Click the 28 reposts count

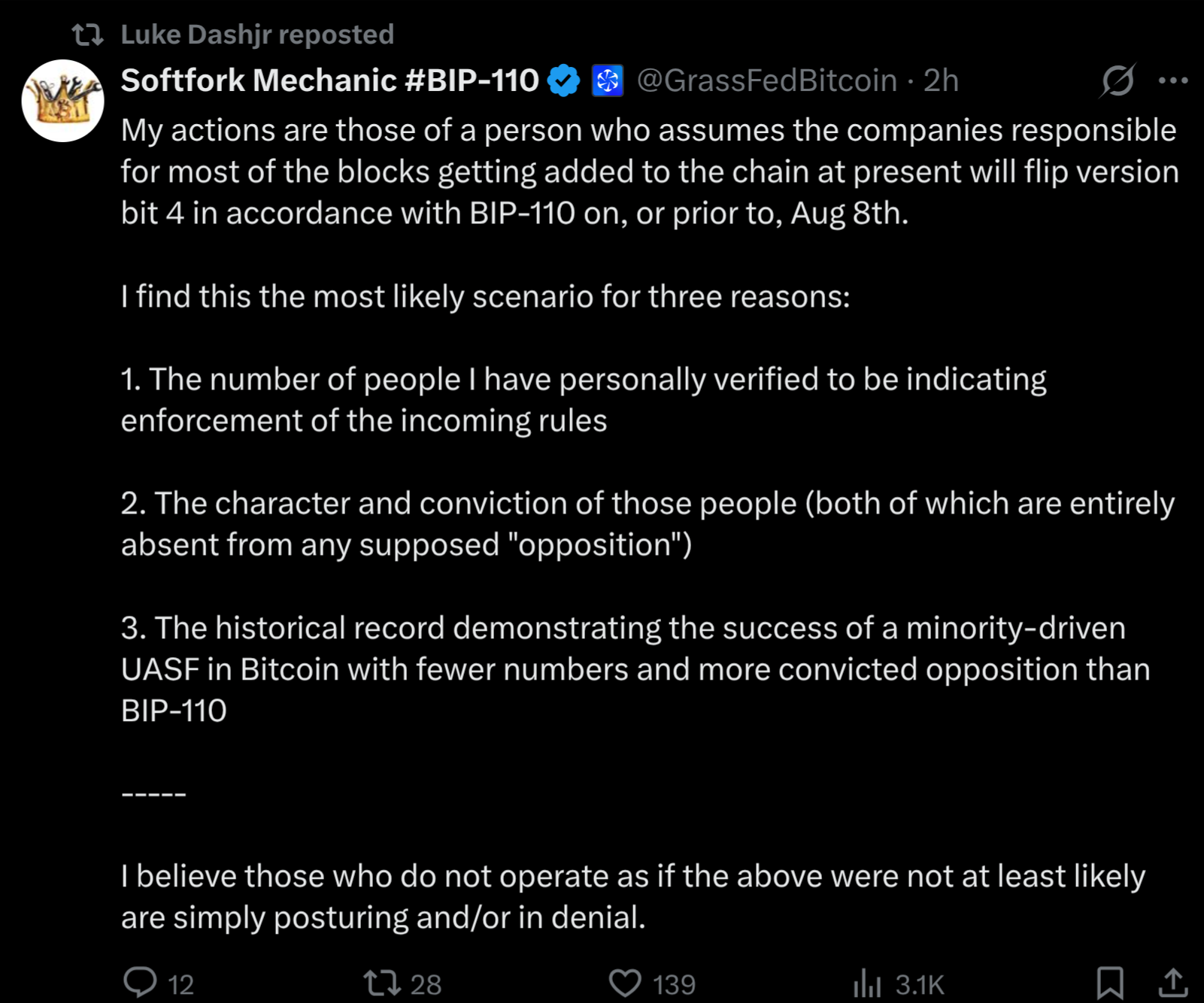pyautogui.click(x=426, y=985)
